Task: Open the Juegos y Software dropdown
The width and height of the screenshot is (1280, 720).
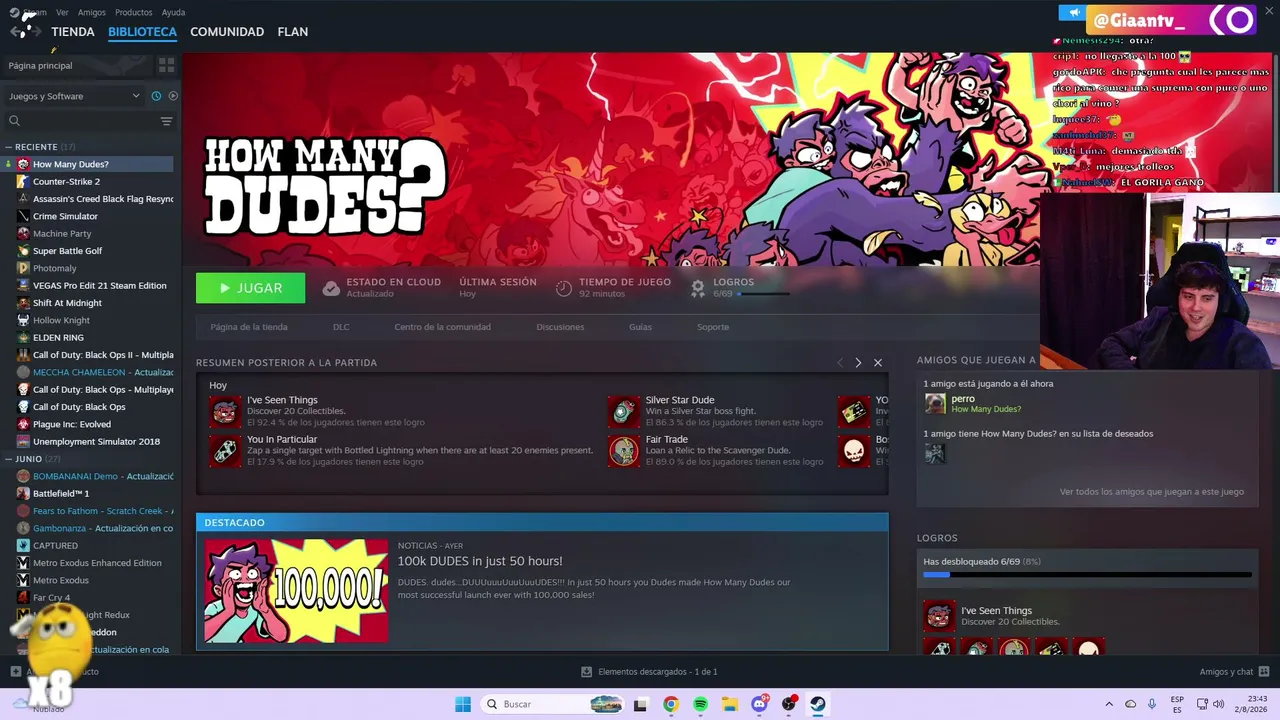Action: pyautogui.click(x=75, y=96)
